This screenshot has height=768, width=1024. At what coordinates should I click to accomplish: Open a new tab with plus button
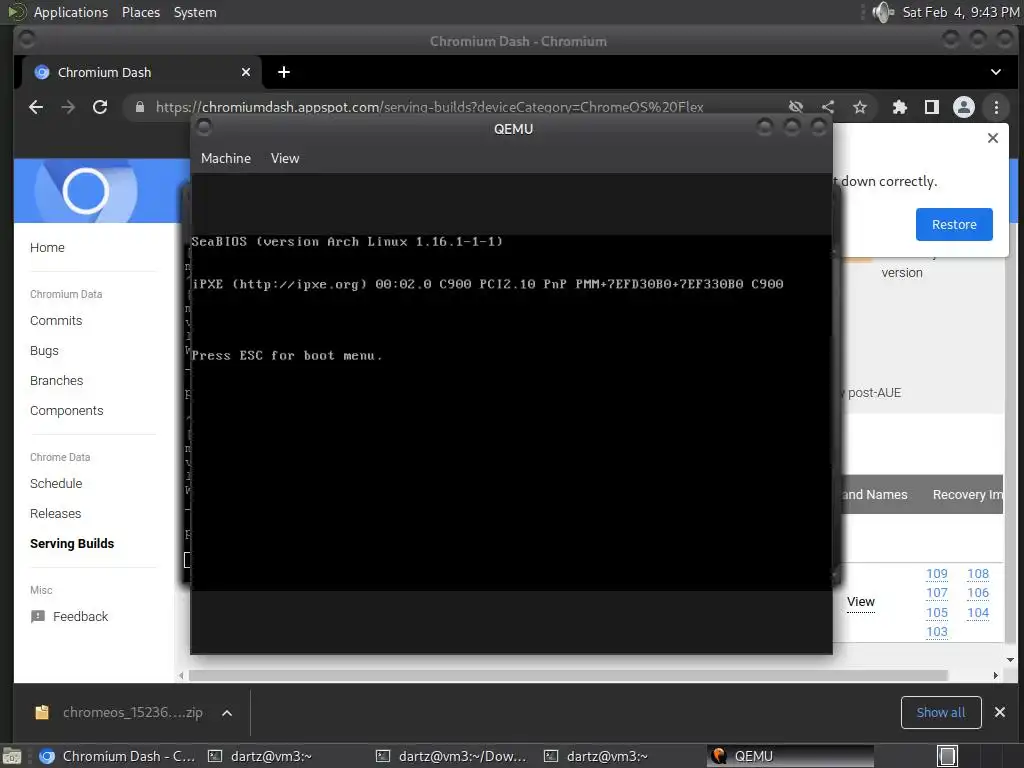(283, 72)
